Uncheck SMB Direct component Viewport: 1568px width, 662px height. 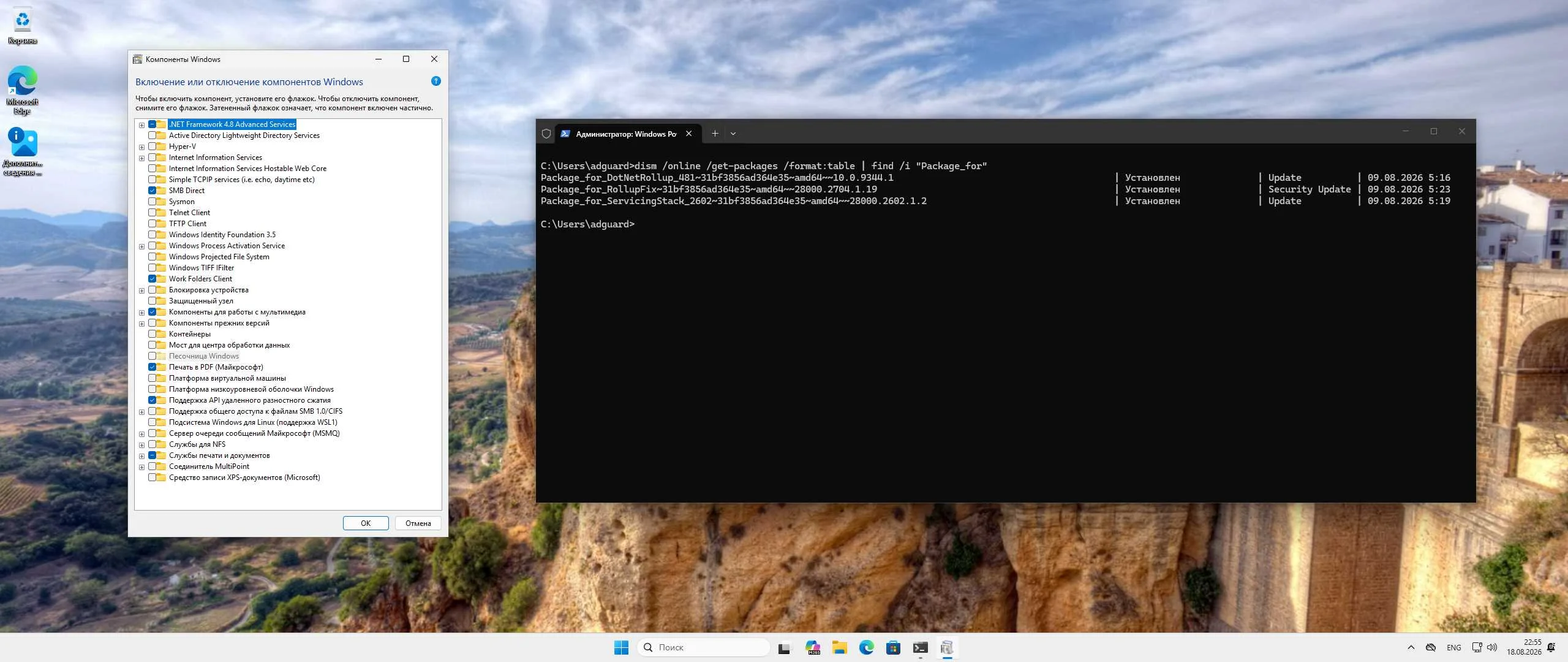click(x=153, y=191)
